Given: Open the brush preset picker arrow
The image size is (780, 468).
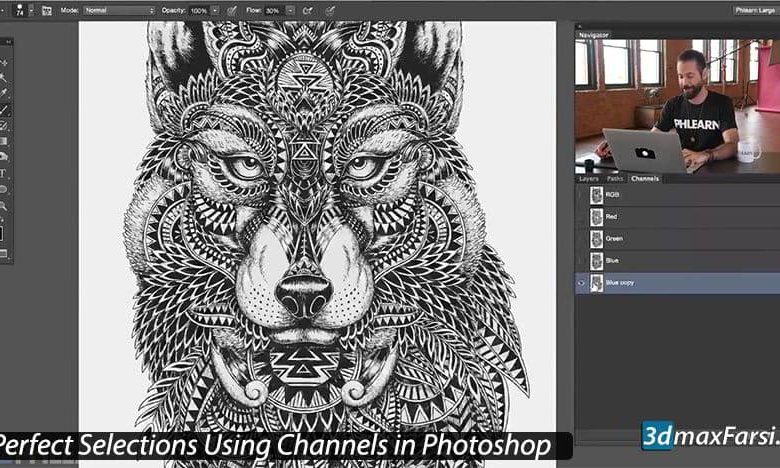Looking at the screenshot, I should pos(31,10).
